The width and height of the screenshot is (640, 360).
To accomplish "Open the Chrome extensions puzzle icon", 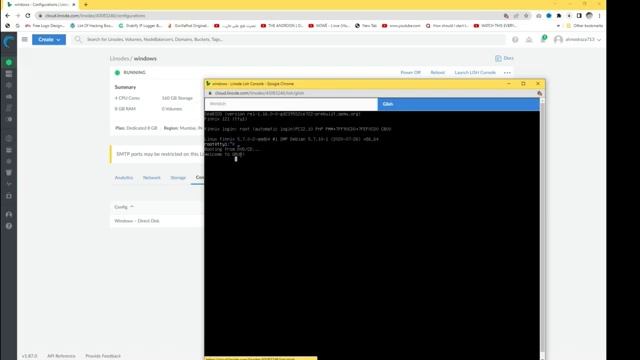I will coord(559,16).
